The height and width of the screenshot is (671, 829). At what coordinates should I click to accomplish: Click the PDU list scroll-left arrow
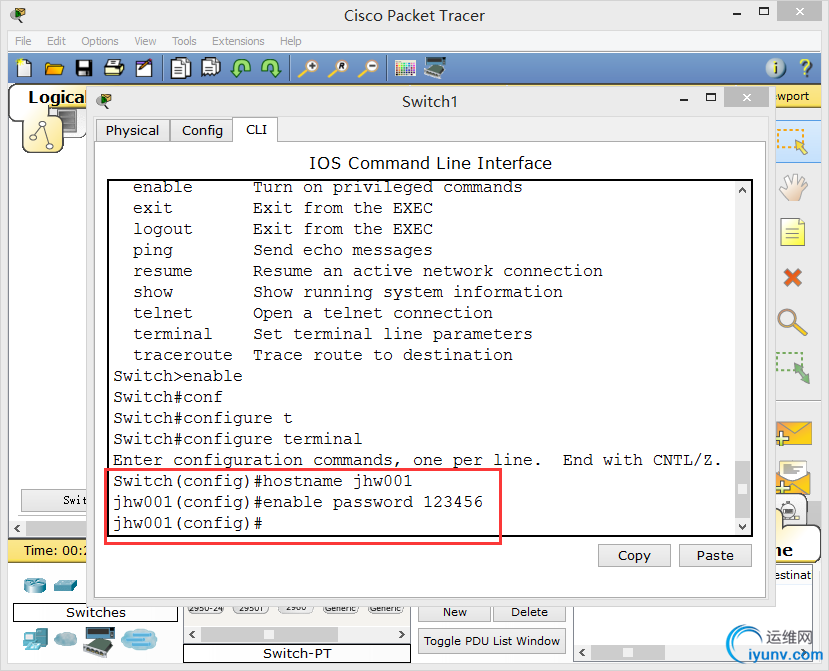pos(582,652)
